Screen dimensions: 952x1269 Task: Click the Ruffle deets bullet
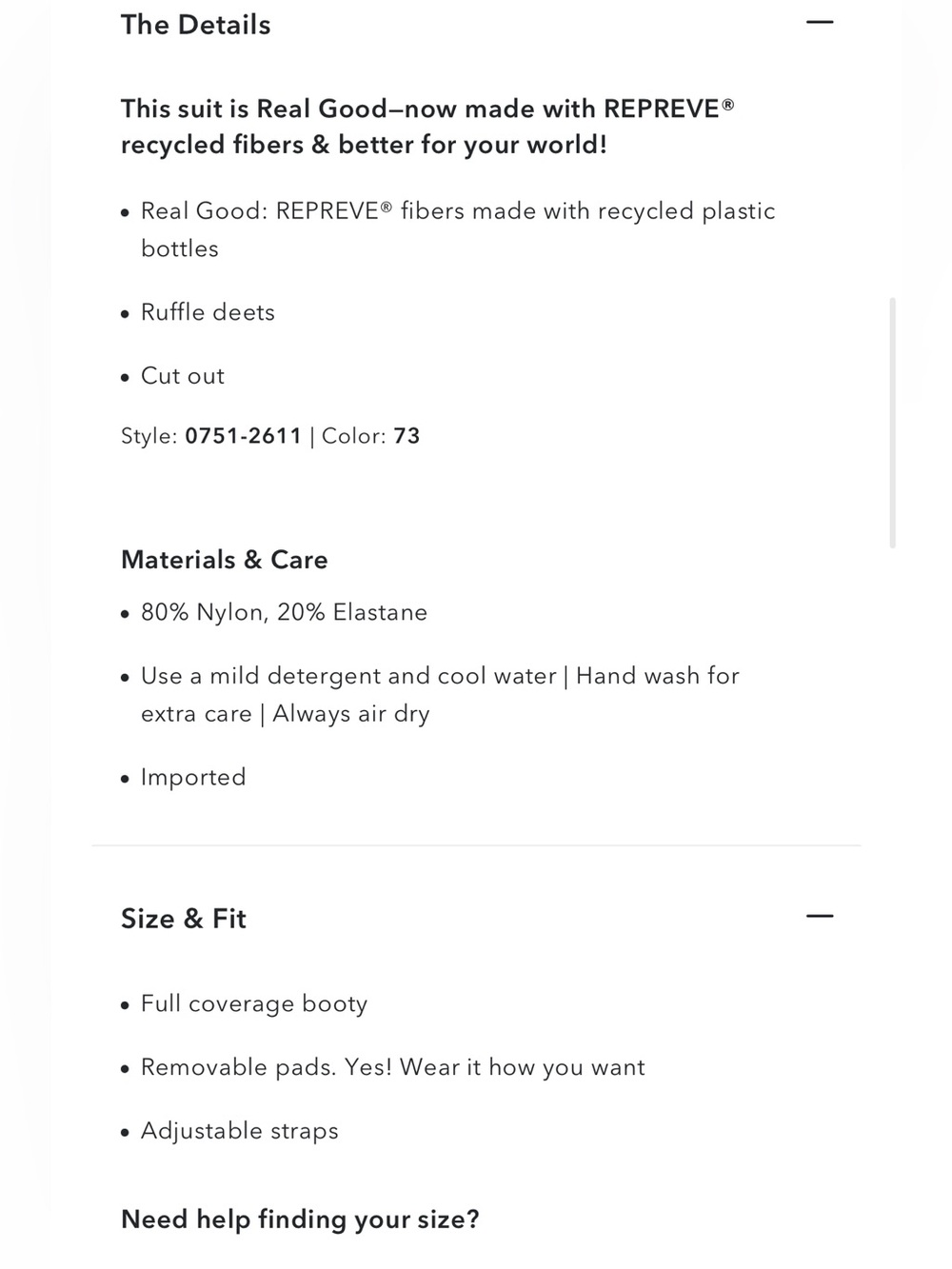(208, 312)
